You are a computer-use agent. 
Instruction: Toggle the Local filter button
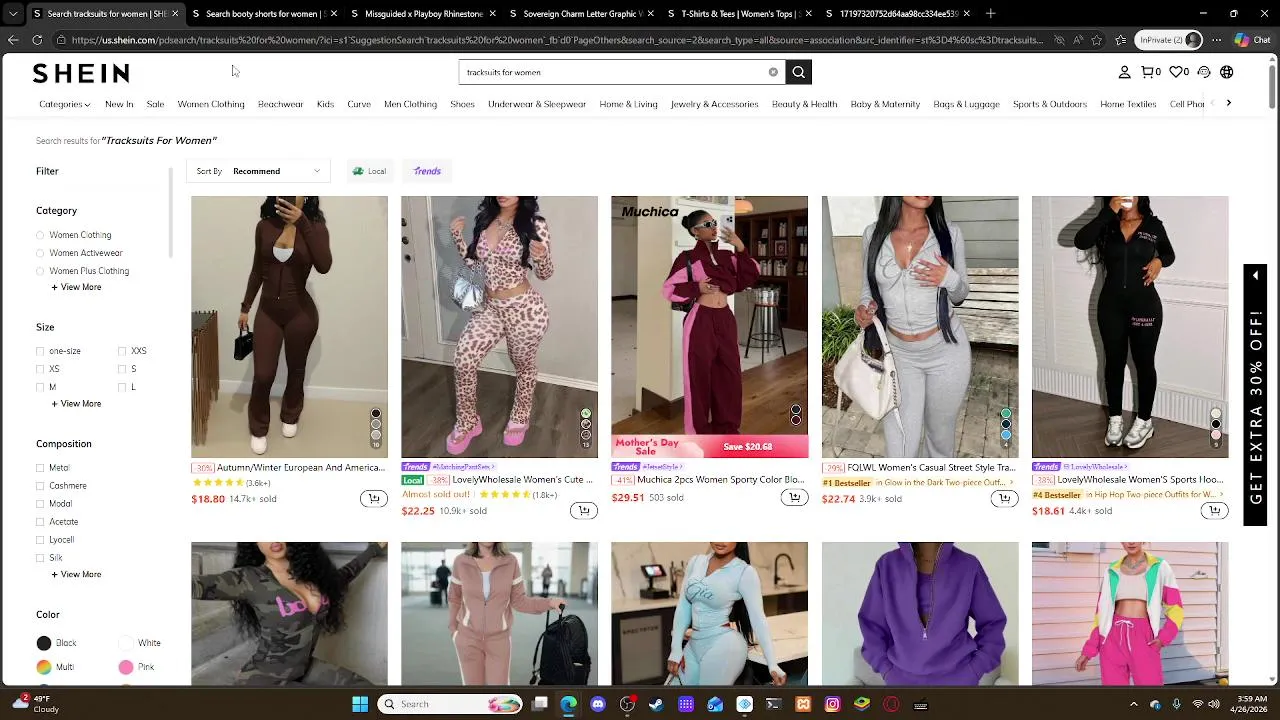[x=369, y=171]
